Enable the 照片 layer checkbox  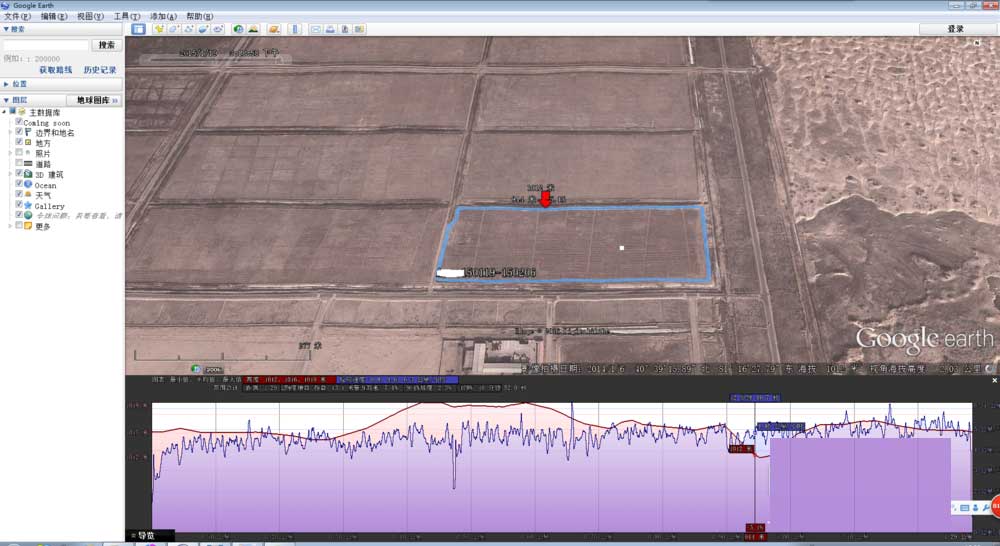(18, 152)
